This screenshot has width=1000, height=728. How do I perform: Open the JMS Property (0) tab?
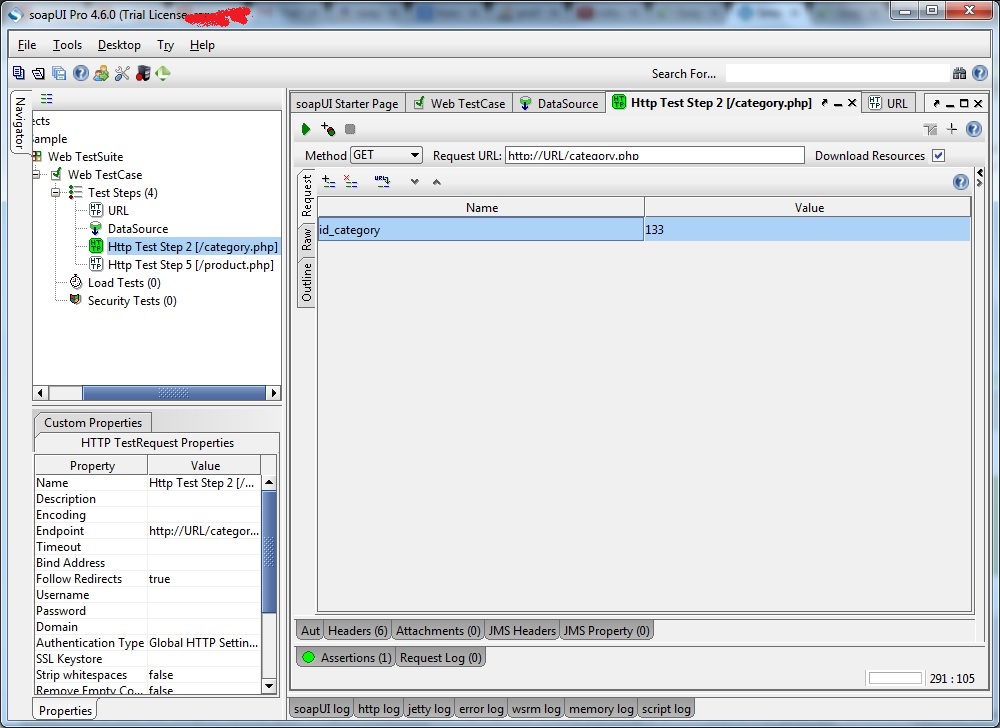click(x=606, y=630)
